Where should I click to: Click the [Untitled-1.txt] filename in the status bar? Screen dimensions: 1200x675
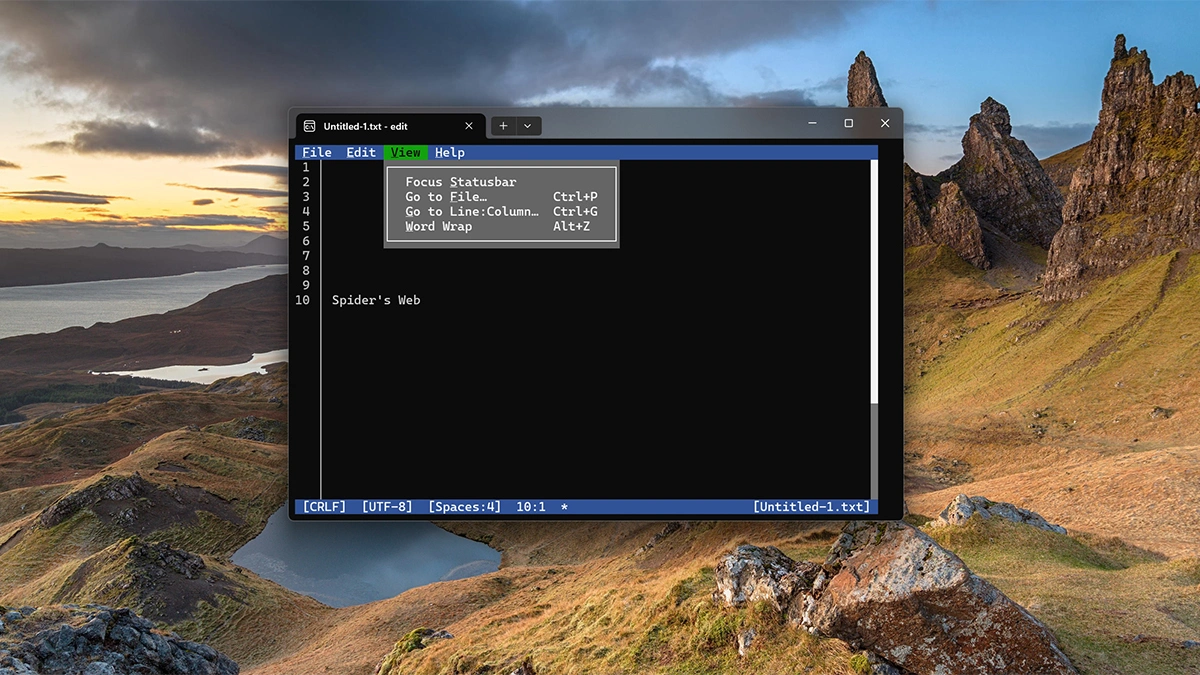811,507
